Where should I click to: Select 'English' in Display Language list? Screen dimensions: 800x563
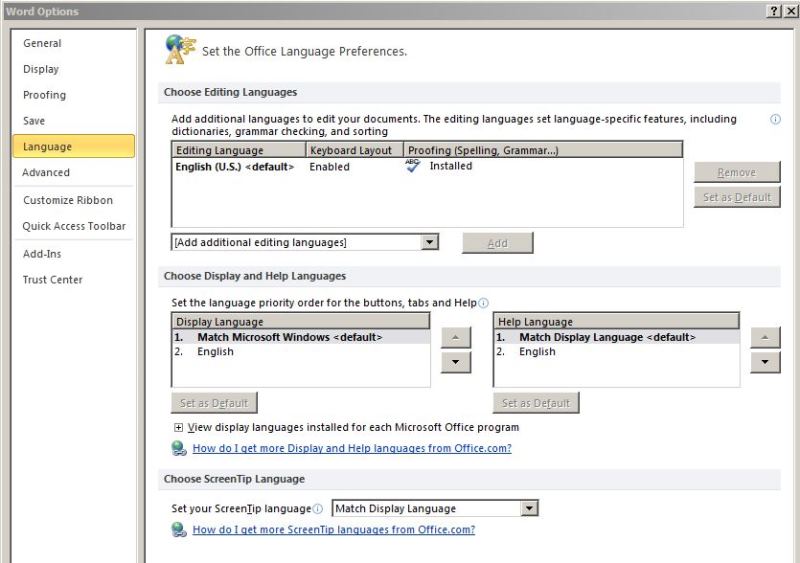(301, 352)
